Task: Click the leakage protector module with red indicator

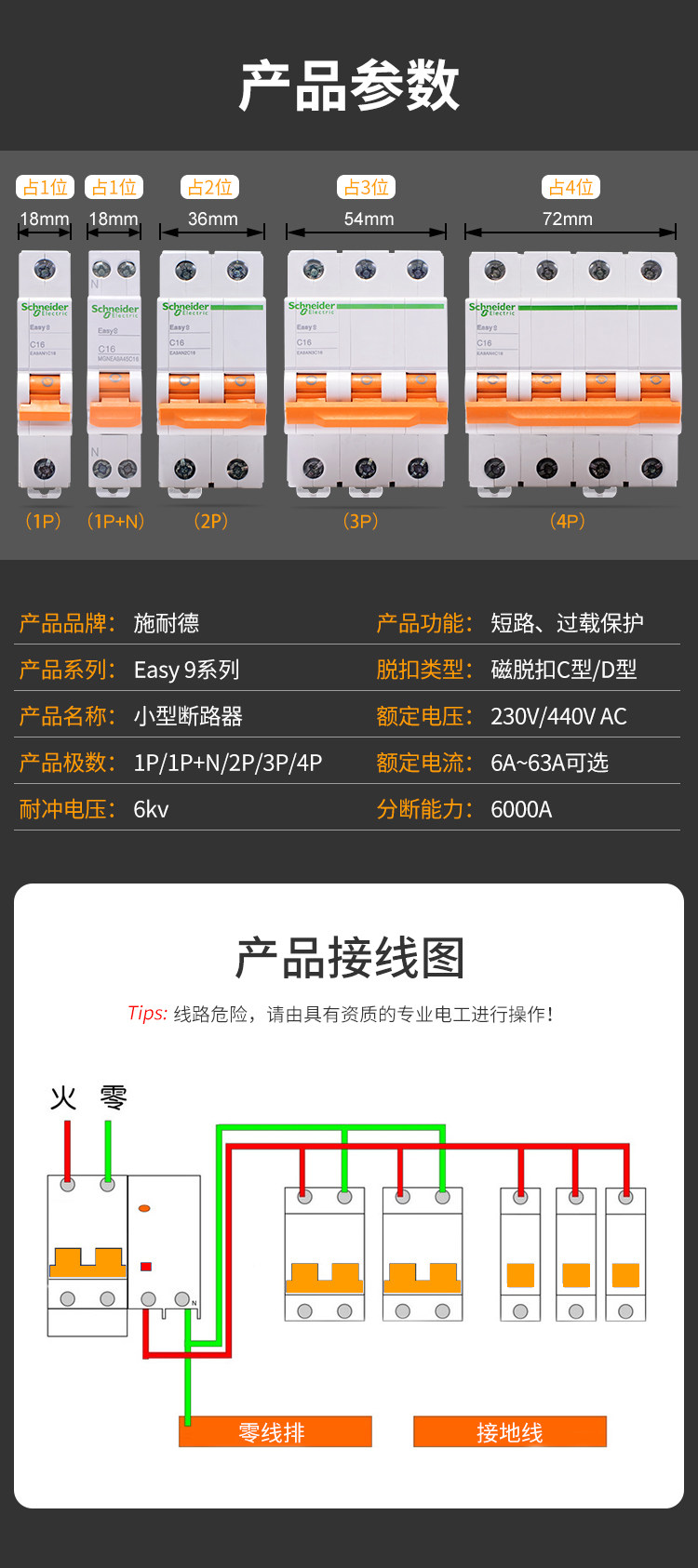Action: point(164,1246)
